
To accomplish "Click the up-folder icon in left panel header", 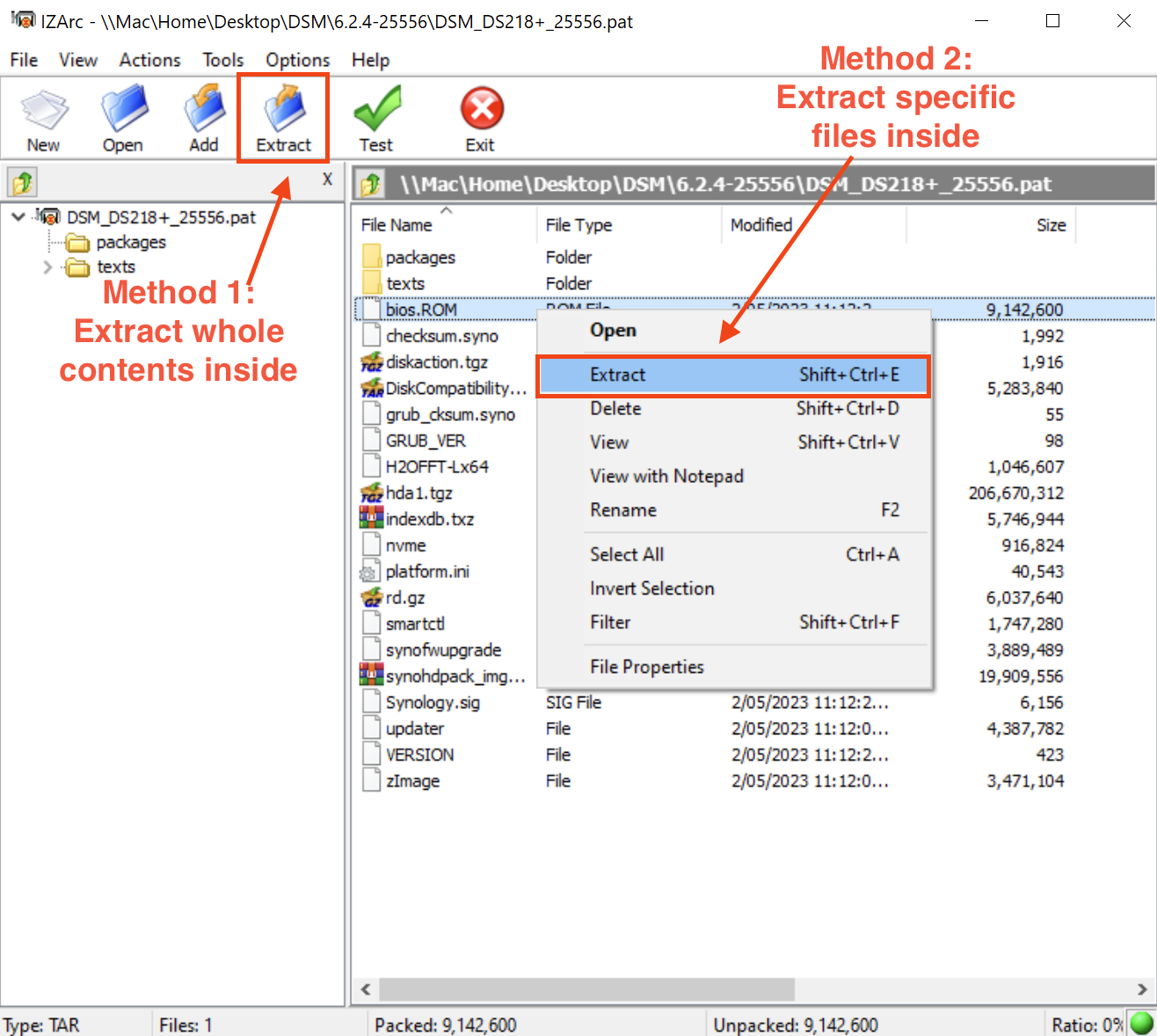I will (x=22, y=183).
